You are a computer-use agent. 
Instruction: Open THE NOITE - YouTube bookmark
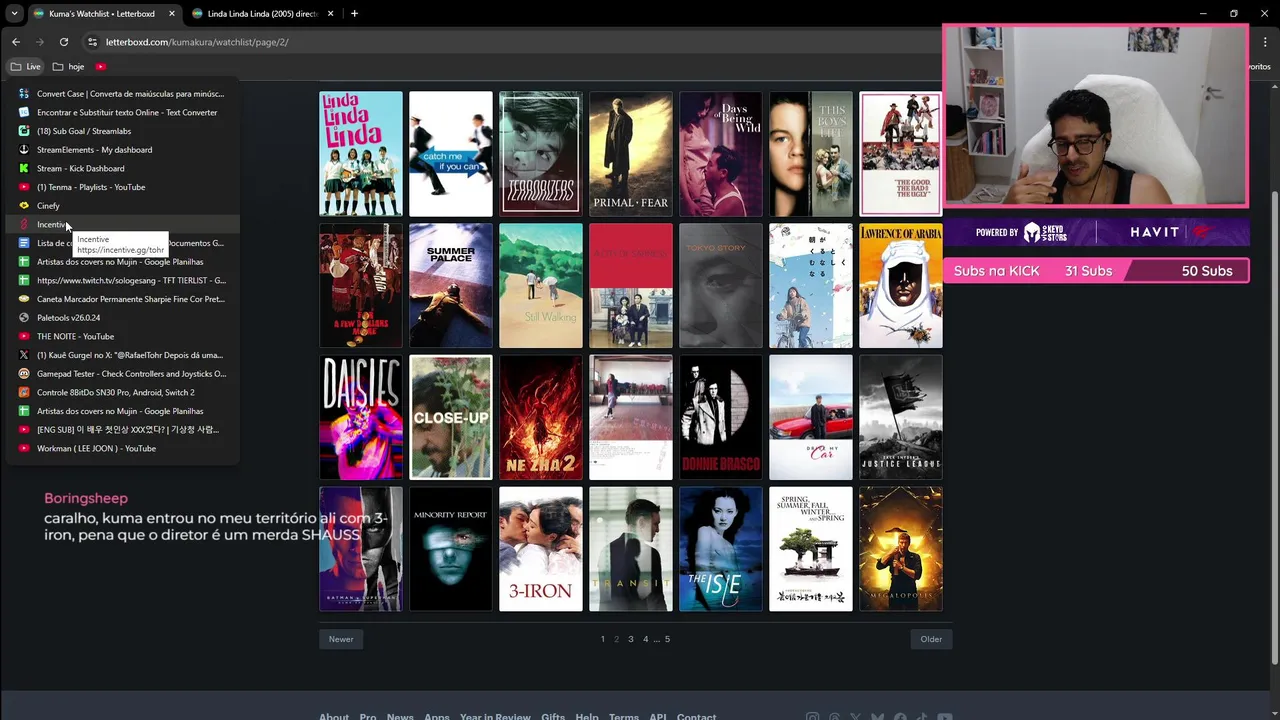[122, 336]
